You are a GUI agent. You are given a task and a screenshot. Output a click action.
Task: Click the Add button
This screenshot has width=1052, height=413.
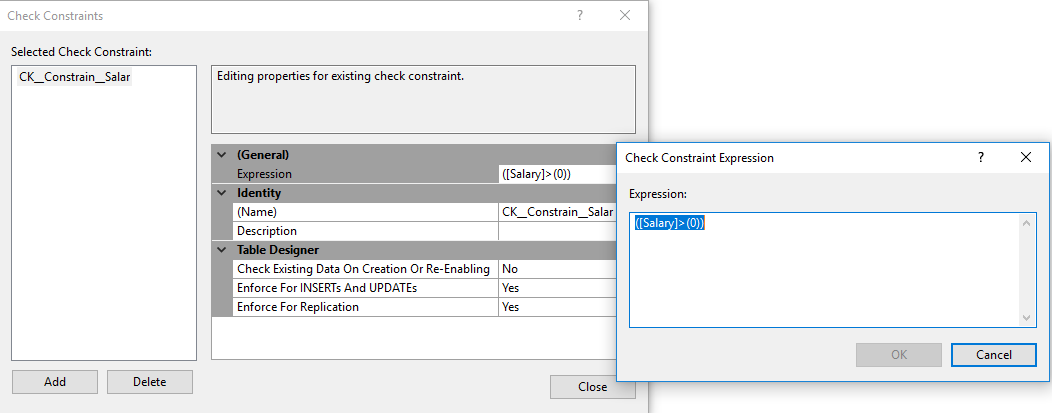[55, 382]
